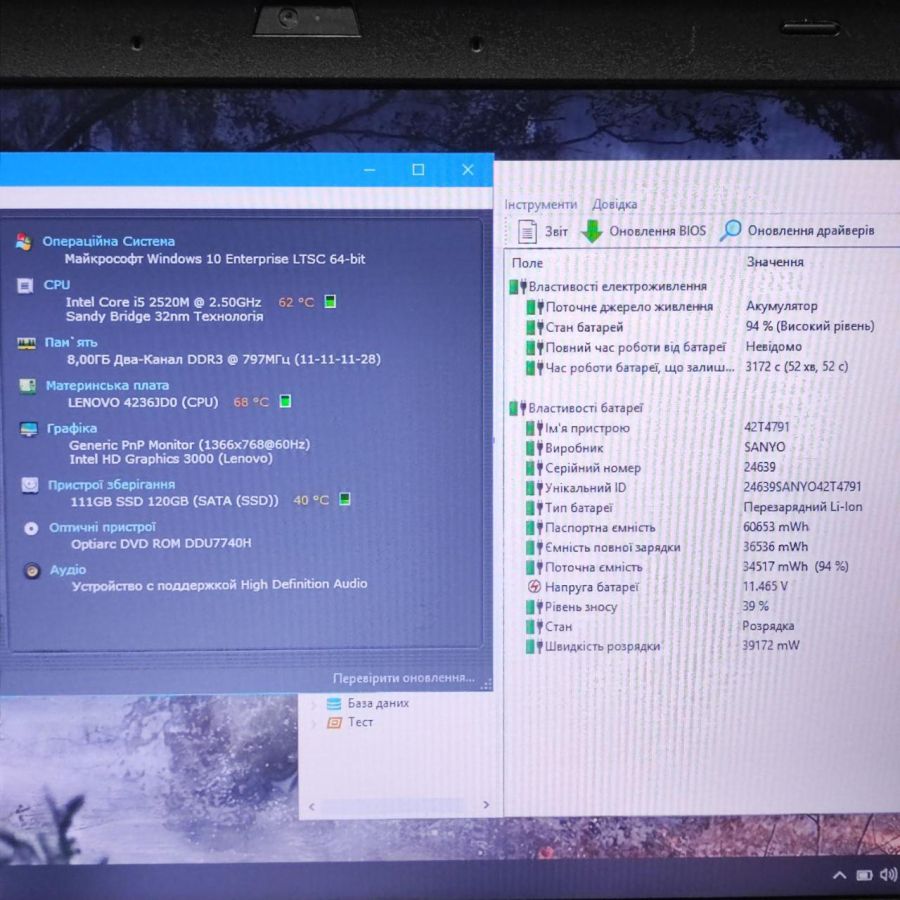The height and width of the screenshot is (900, 900).
Task: Open the volume speaker icon in system tray
Action: coord(889,875)
